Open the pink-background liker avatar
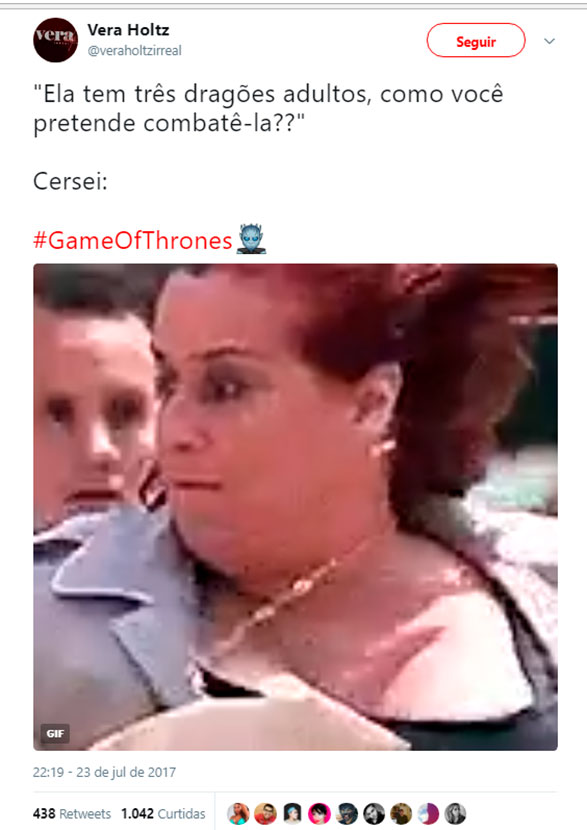This screenshot has height=830, width=587. pyautogui.click(x=319, y=814)
